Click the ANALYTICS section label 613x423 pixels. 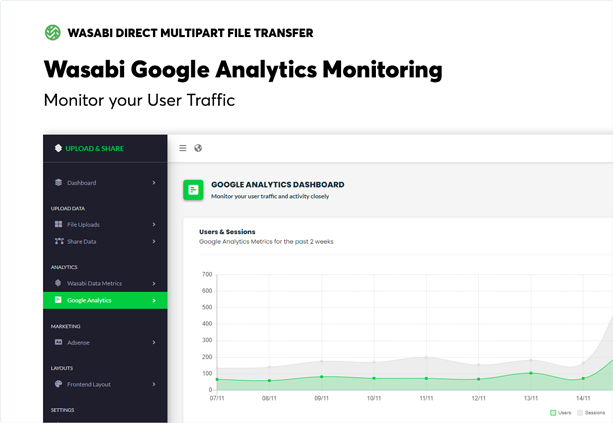pos(64,267)
